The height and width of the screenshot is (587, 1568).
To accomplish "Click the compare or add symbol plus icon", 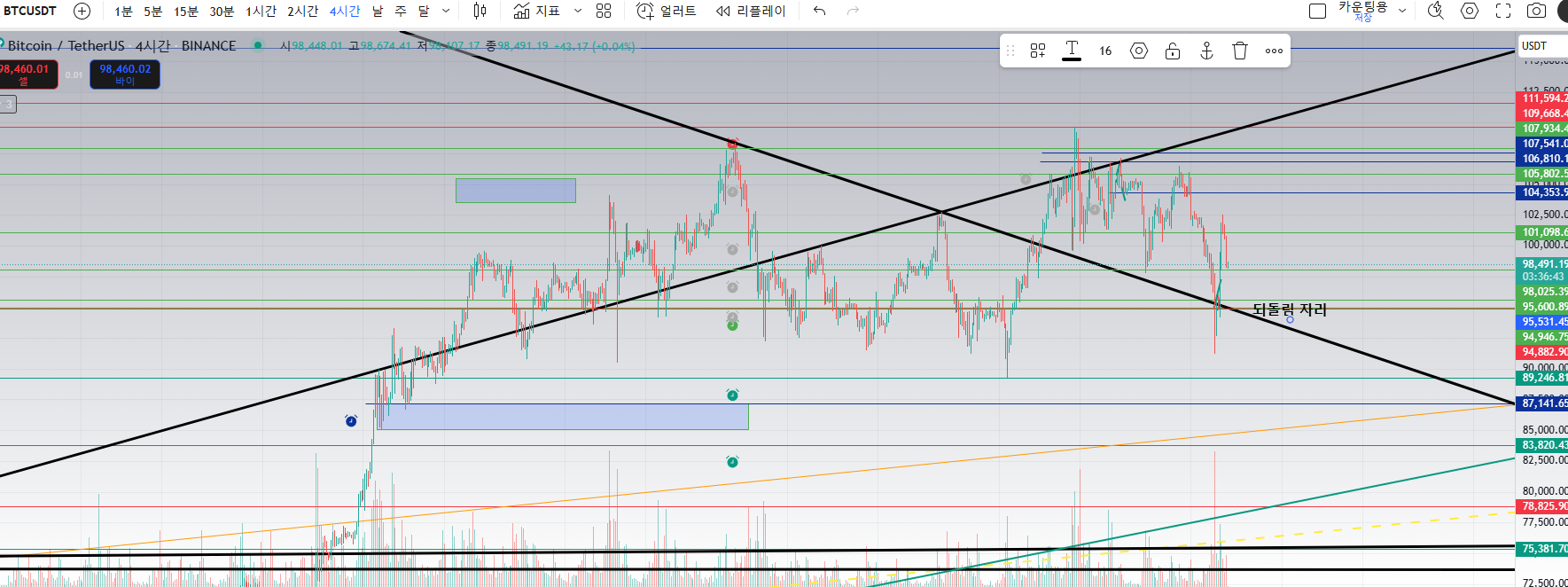I will pos(82,11).
